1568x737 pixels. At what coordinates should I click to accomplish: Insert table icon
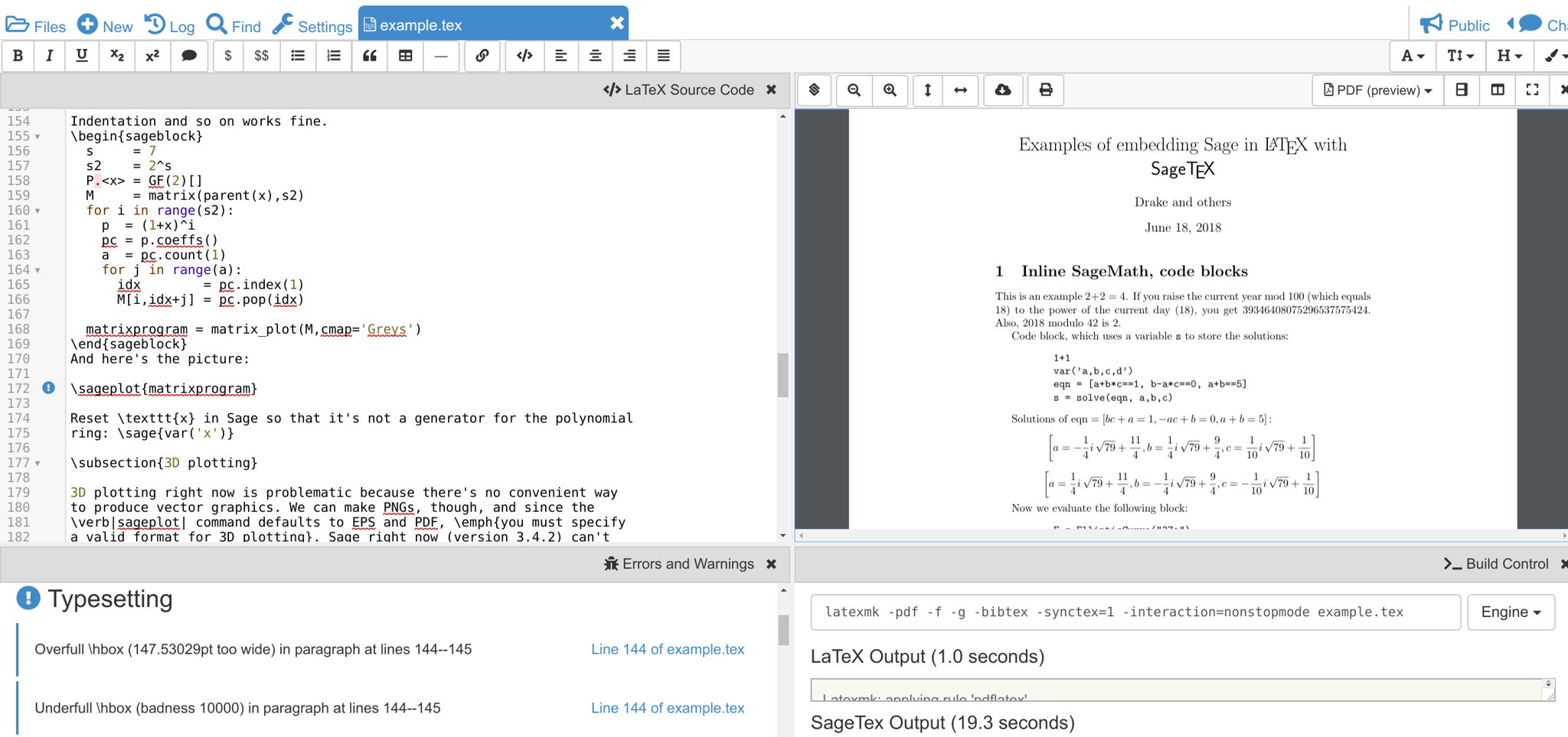[406, 56]
